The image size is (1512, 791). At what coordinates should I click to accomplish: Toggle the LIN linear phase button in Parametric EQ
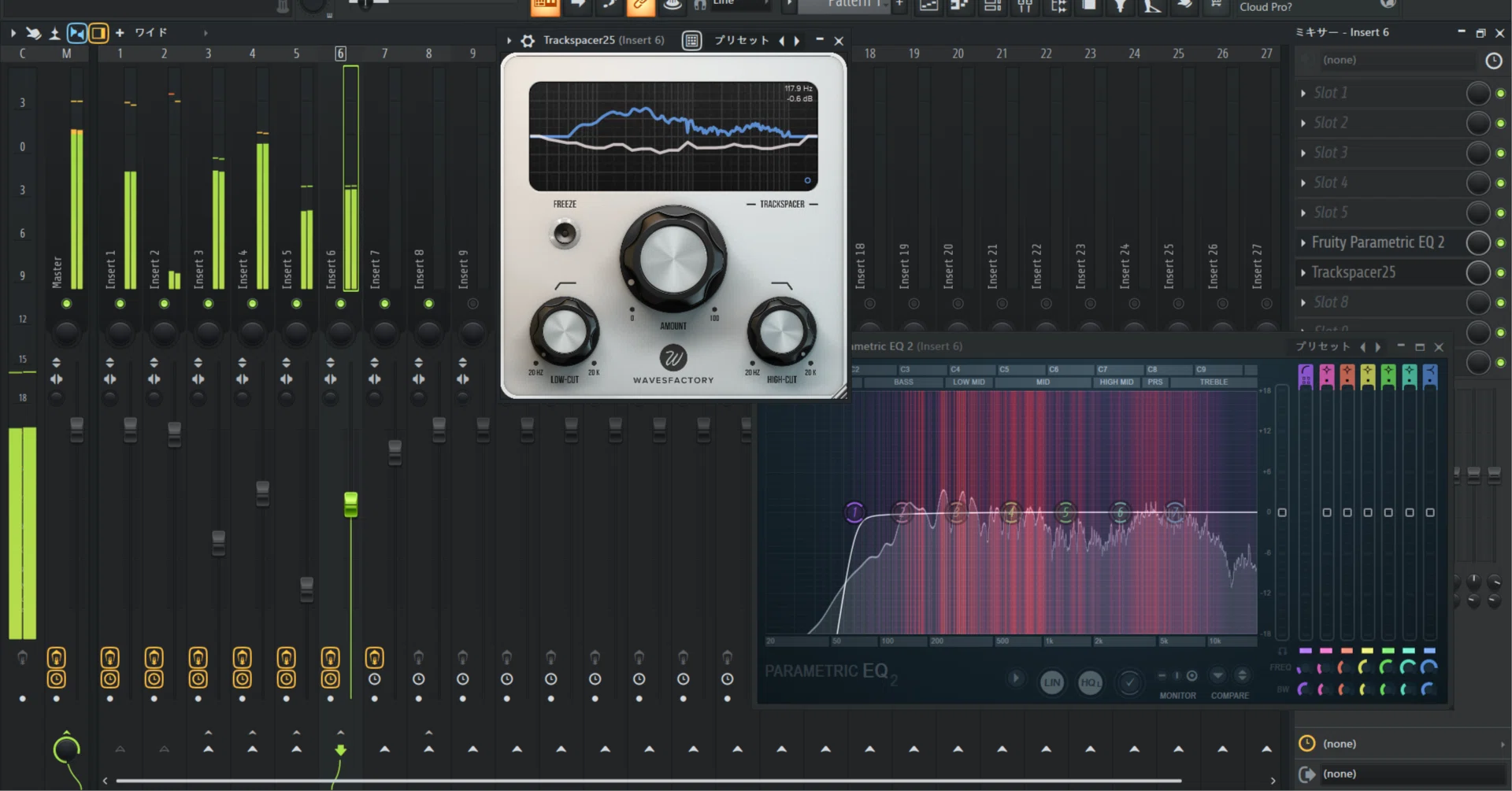(x=1052, y=682)
